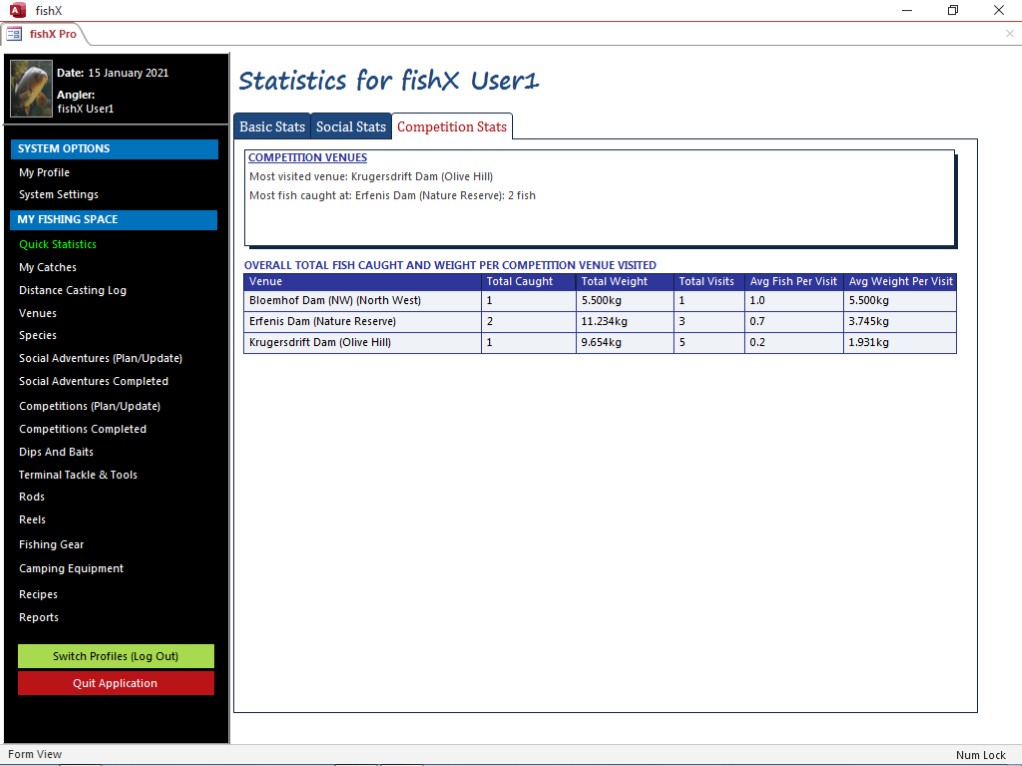Open My Profile in sidebar
The height and width of the screenshot is (766, 1022).
click(x=44, y=173)
